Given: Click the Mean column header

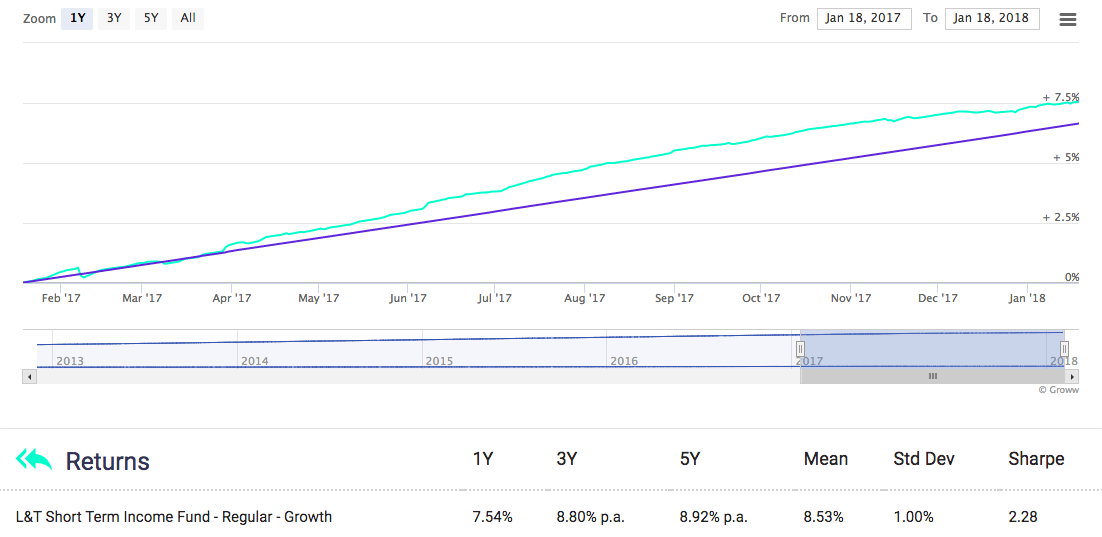Looking at the screenshot, I should coord(825,459).
